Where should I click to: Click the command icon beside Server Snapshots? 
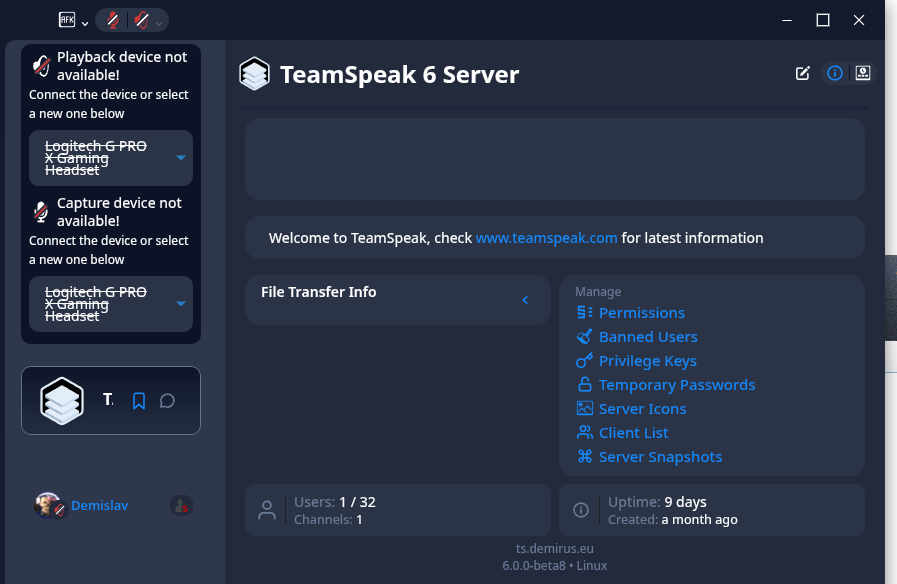tap(585, 456)
